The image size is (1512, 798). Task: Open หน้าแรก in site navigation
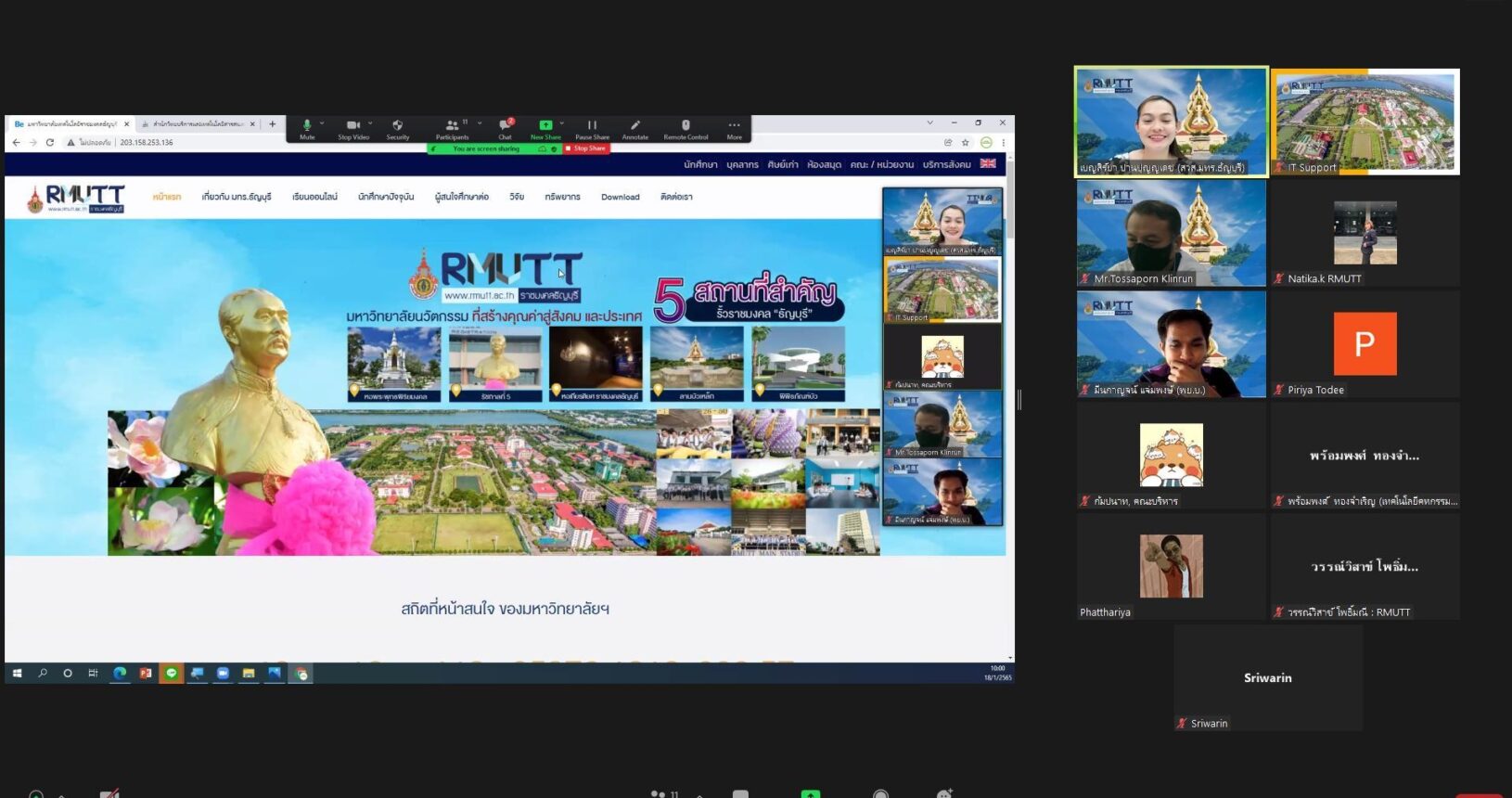pyautogui.click(x=167, y=197)
